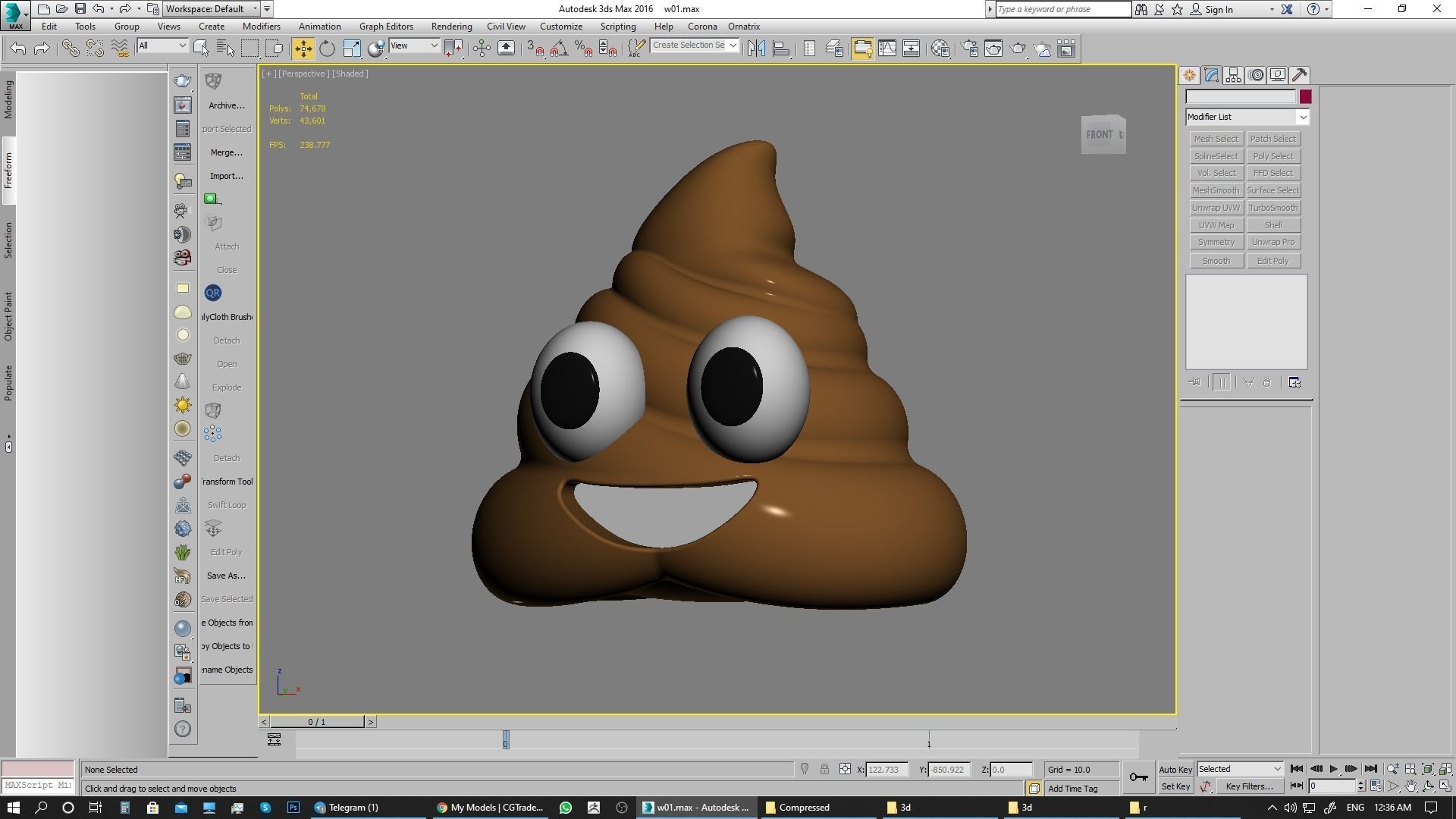Activate the Select Object tool

coord(201,49)
